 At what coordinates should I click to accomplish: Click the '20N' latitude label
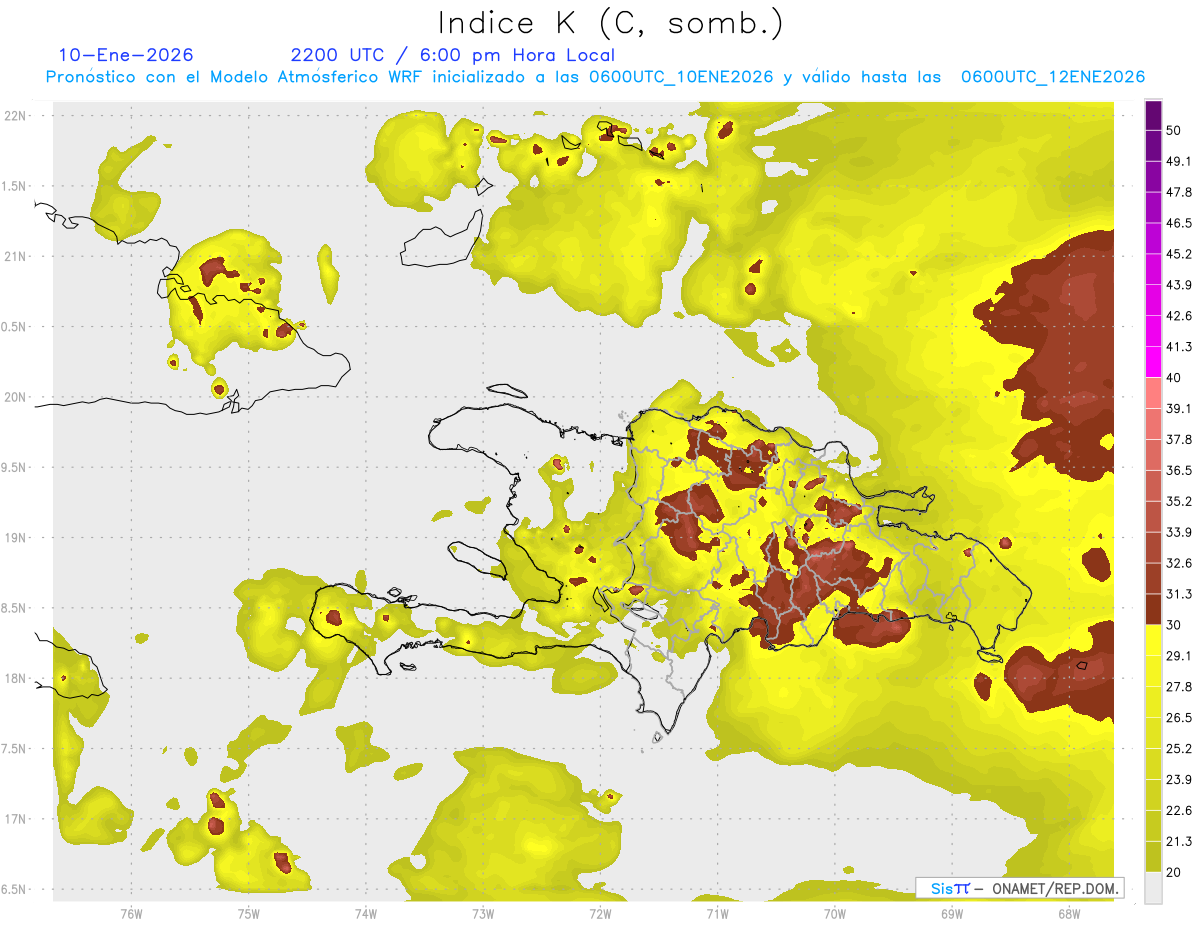tap(16, 397)
